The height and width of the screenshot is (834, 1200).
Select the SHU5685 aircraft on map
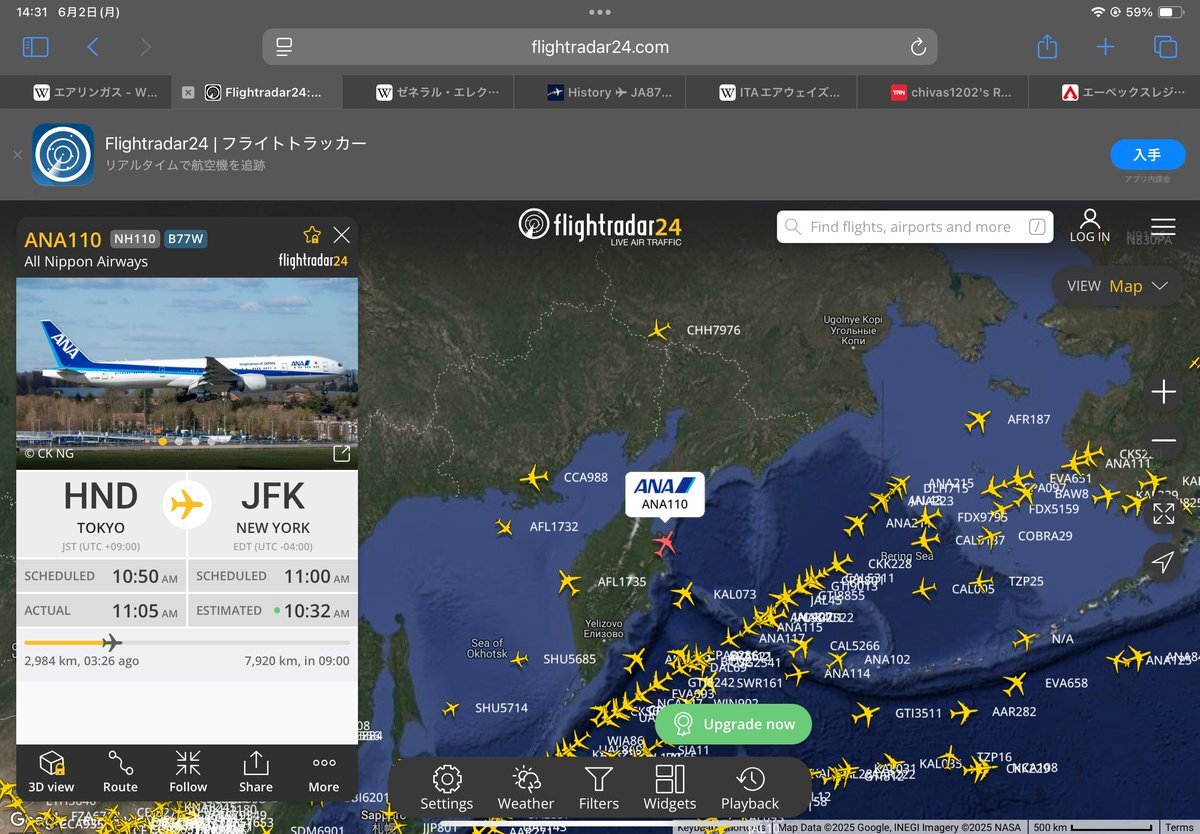pyautogui.click(x=518, y=659)
